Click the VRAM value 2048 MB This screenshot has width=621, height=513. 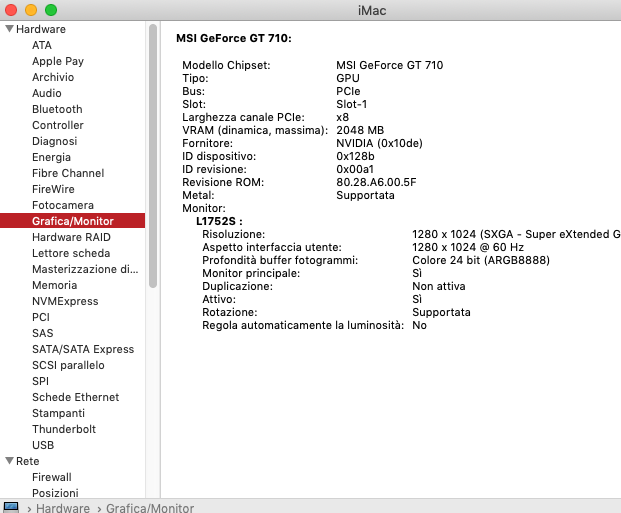pyautogui.click(x=360, y=130)
